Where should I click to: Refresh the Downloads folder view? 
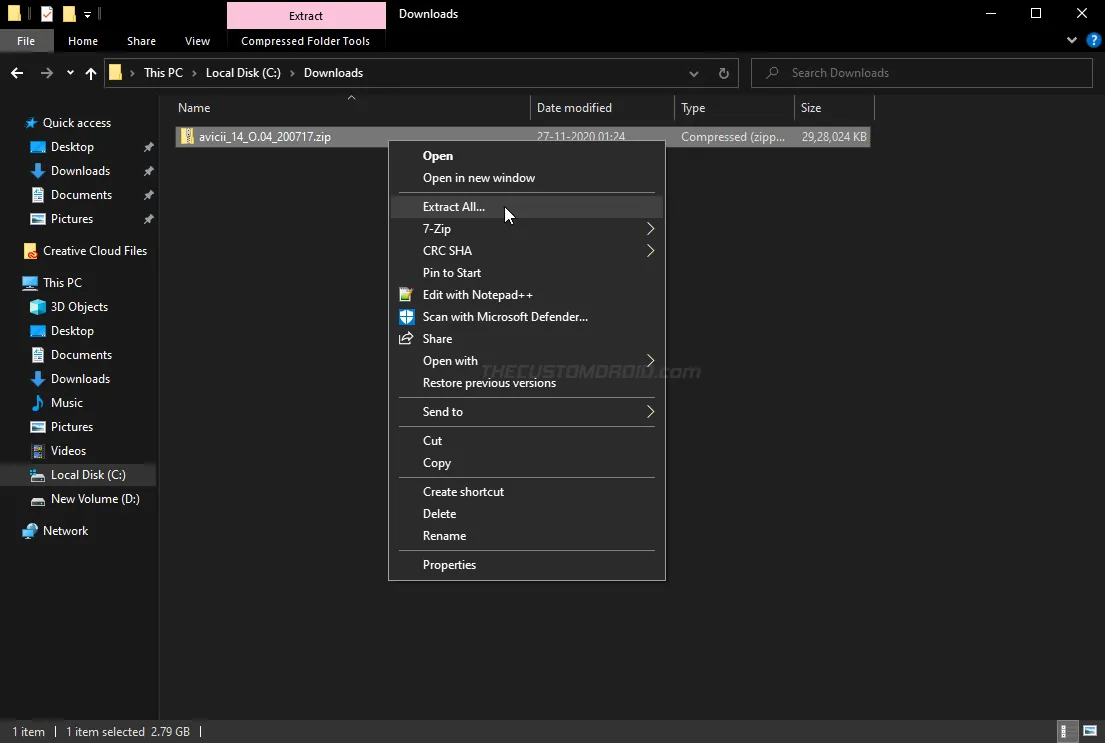point(724,73)
